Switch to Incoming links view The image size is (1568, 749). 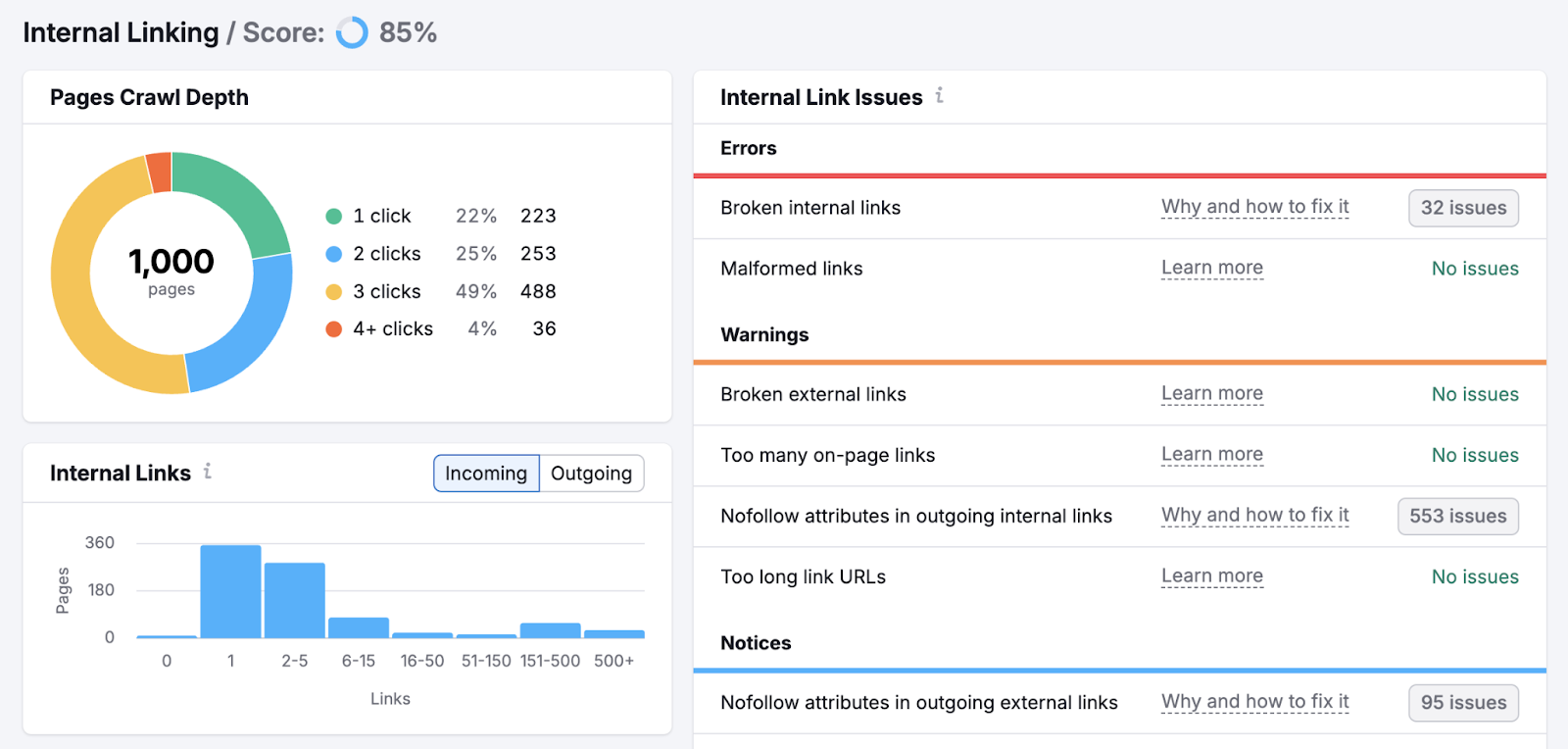486,474
